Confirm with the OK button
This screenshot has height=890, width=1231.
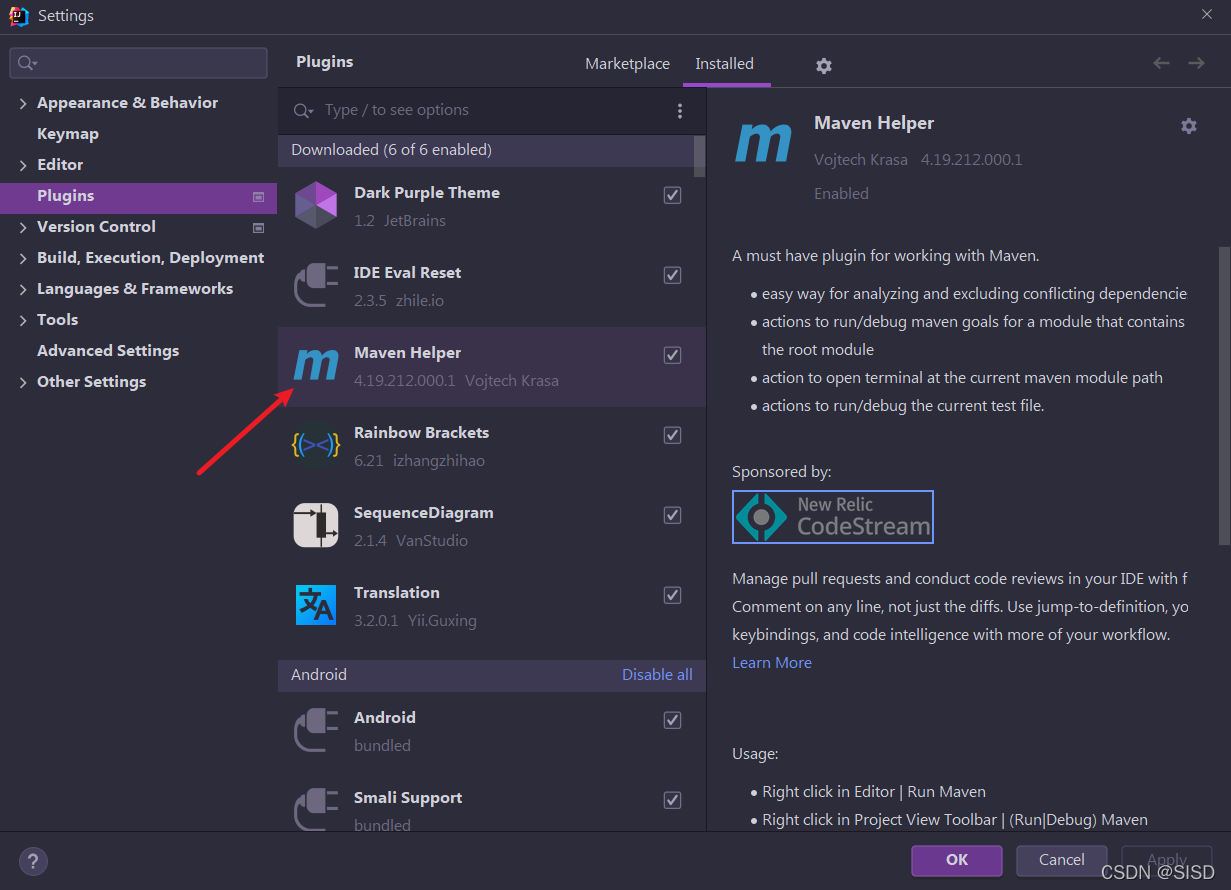pyautogui.click(x=957, y=860)
